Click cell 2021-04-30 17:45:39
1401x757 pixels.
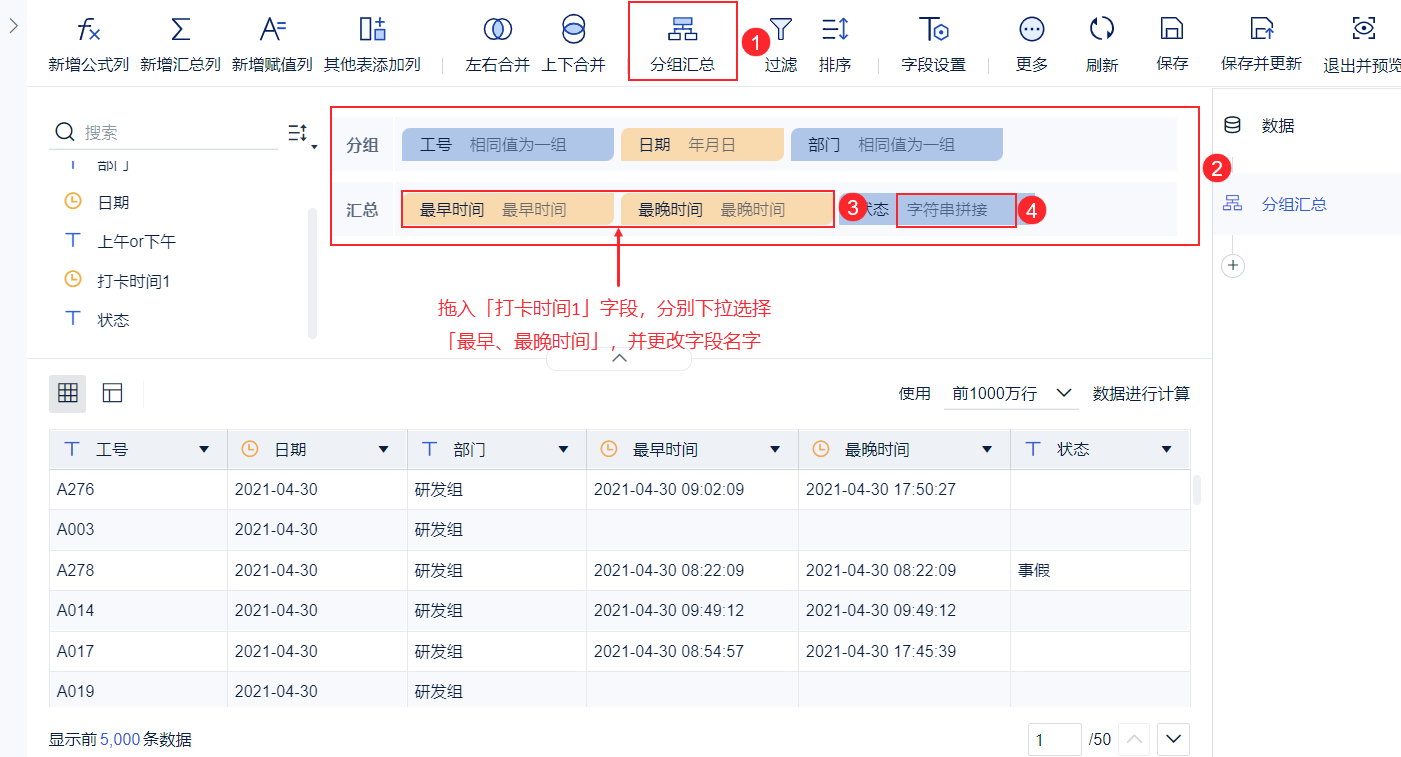904,651
